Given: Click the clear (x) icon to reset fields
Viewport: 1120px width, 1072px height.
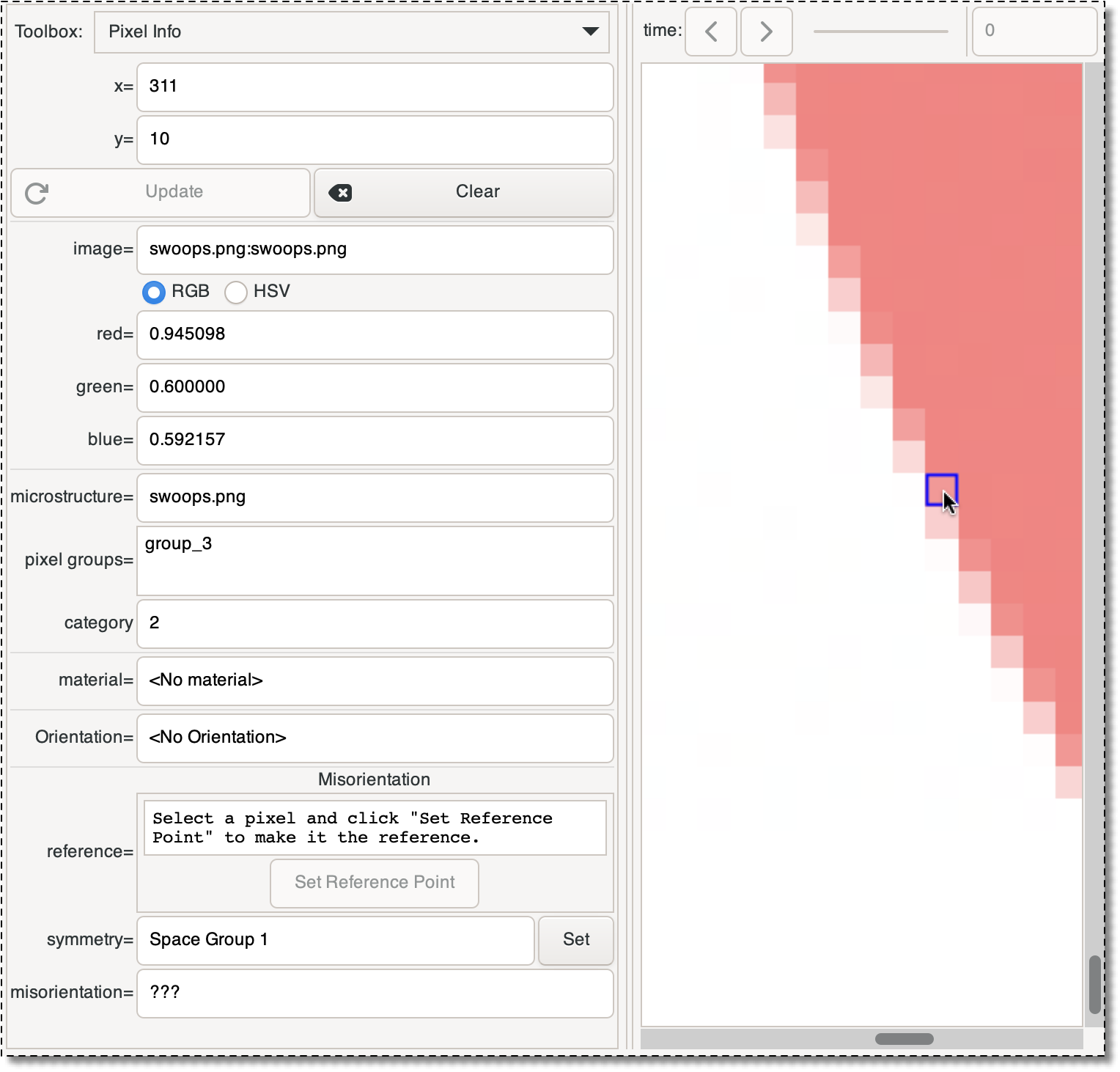Looking at the screenshot, I should (341, 193).
